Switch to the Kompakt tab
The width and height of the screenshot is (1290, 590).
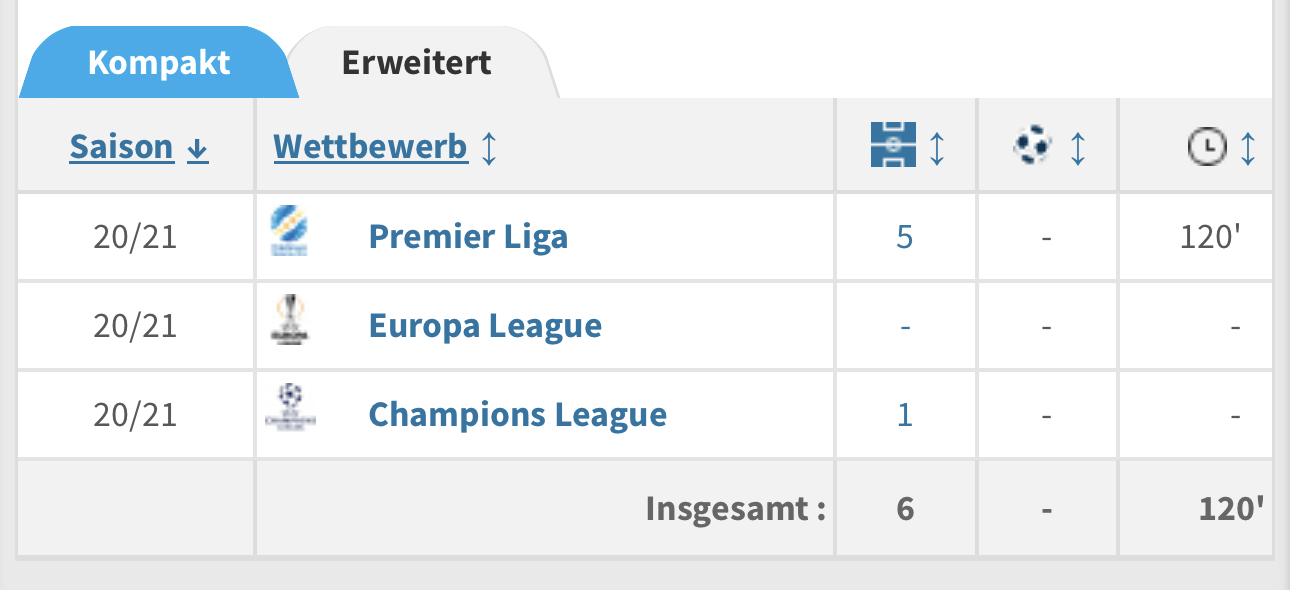coord(159,63)
